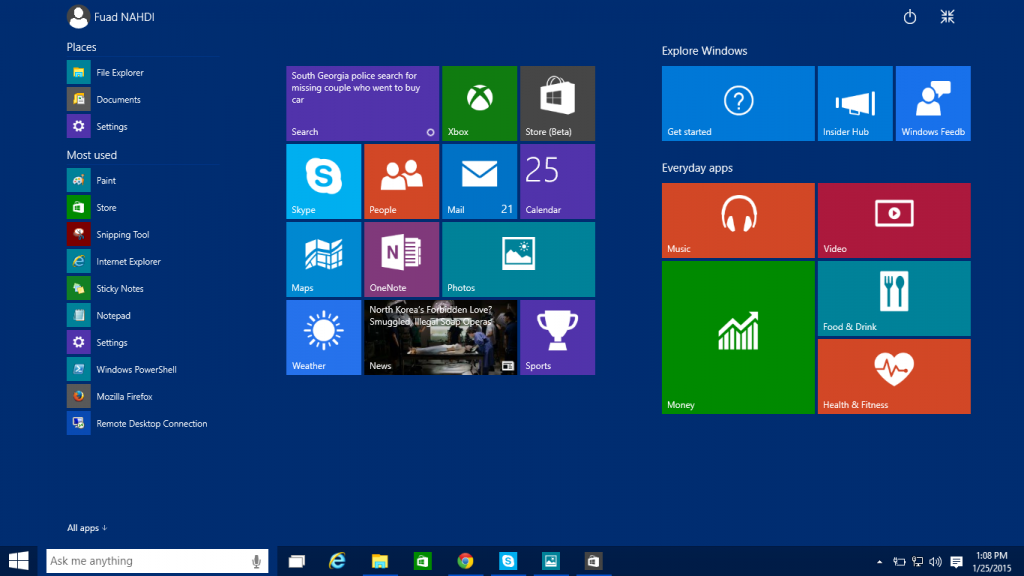Screen dimensions: 1024x576
Task: Open the Money tile under Everyday apps
Action: (x=737, y=337)
